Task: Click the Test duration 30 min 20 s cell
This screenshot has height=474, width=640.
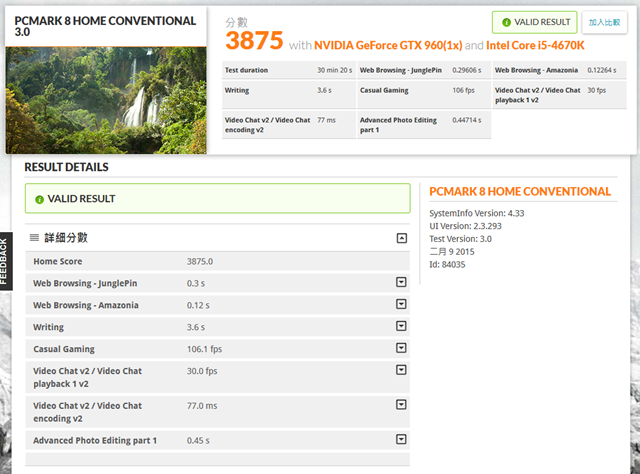Action: 288,70
